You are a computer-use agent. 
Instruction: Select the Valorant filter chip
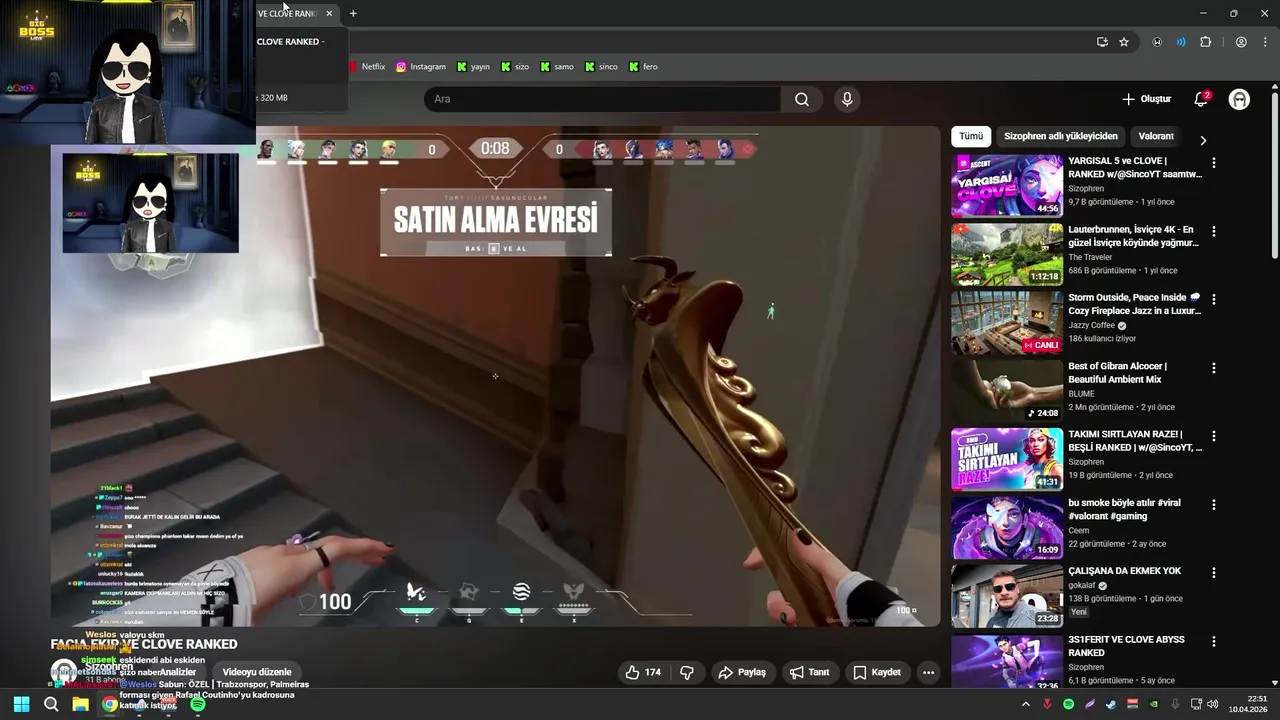click(1156, 136)
